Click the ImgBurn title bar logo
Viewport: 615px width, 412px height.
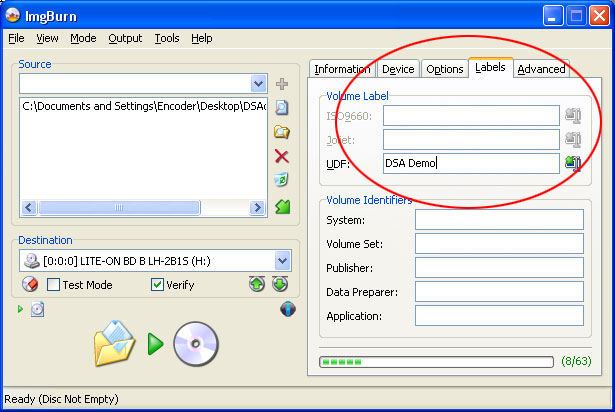click(x=13, y=15)
